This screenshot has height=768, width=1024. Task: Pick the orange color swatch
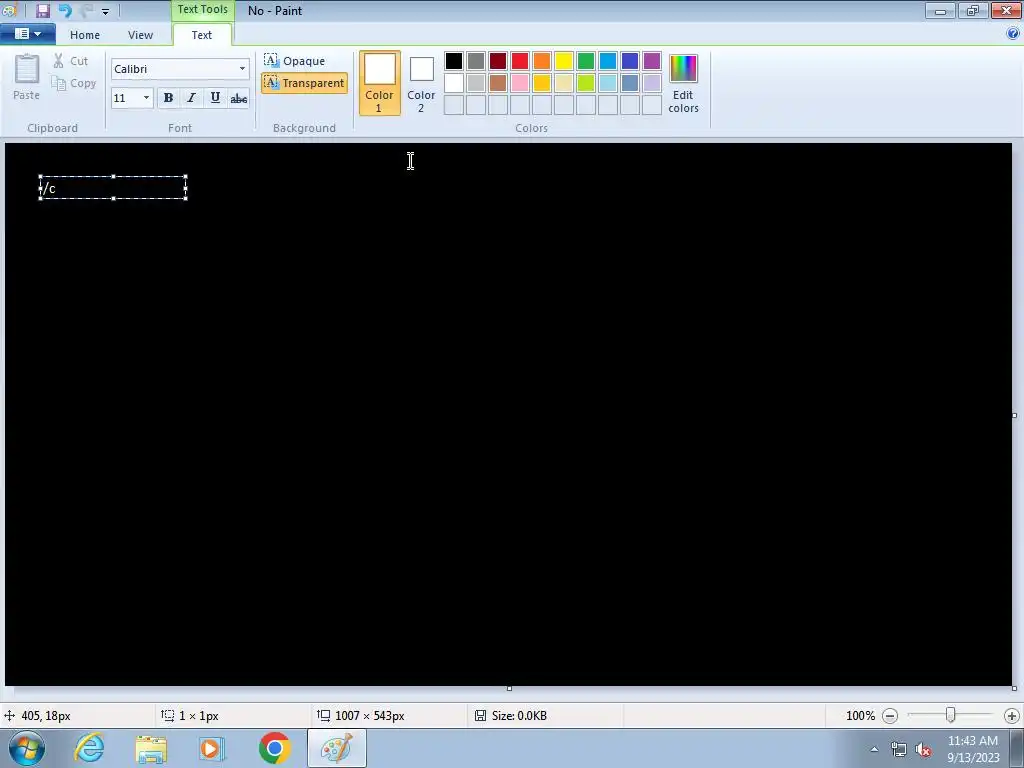(x=542, y=61)
